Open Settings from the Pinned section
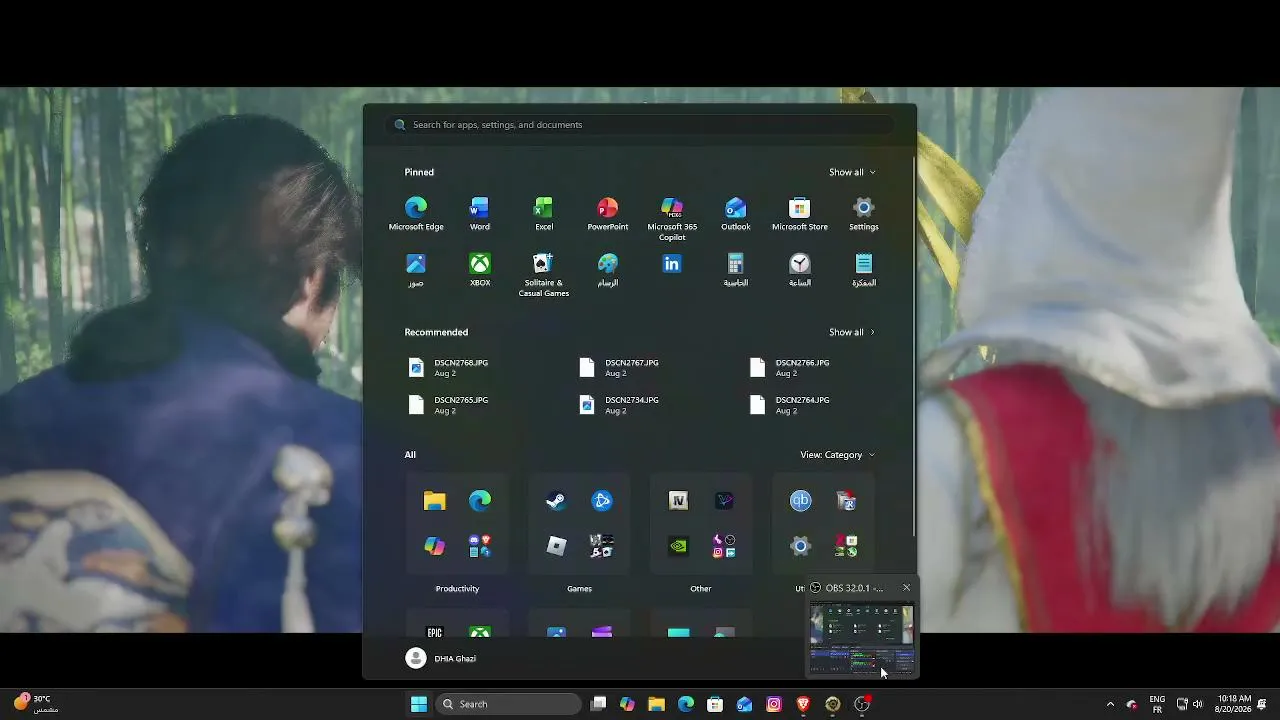Viewport: 1280px width, 720px height. point(864,214)
